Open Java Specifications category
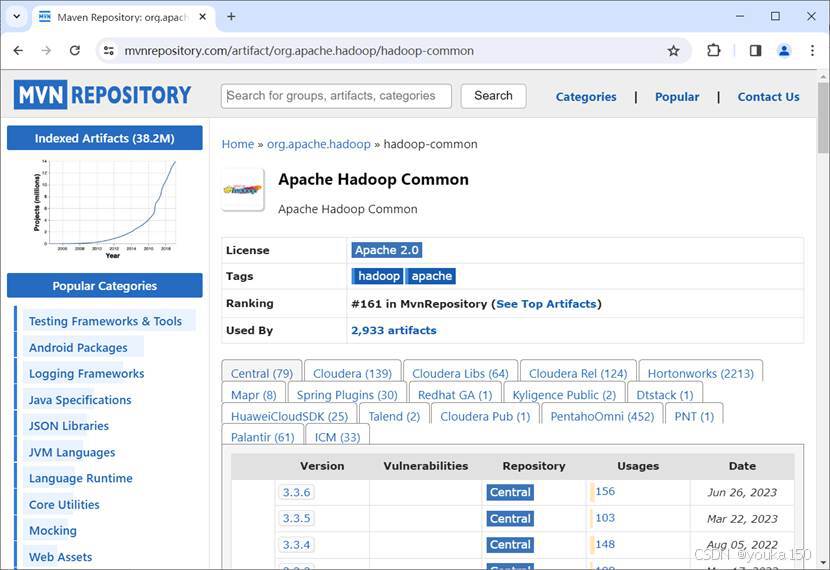This screenshot has height=570, width=830. point(80,400)
